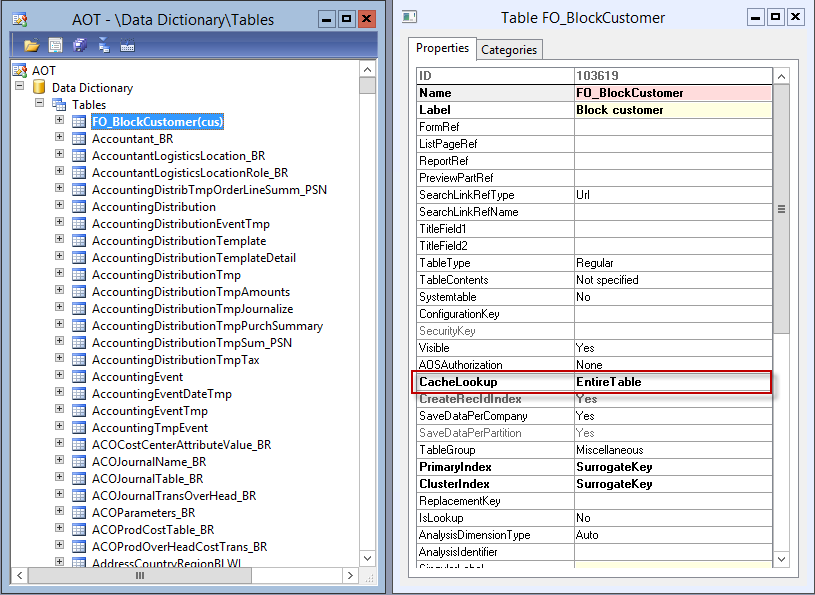Click the IsLookup value No

pyautogui.click(x=673, y=518)
